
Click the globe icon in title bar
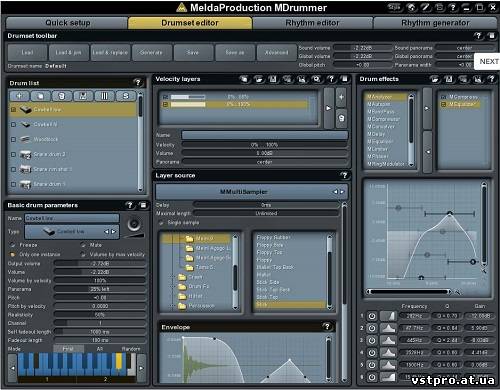[411, 7]
